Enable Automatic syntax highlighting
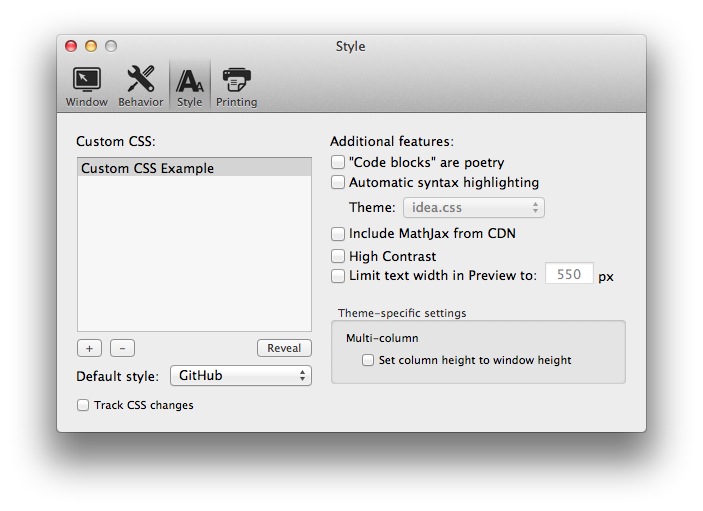Image resolution: width=703 pixels, height=511 pixels. (338, 182)
